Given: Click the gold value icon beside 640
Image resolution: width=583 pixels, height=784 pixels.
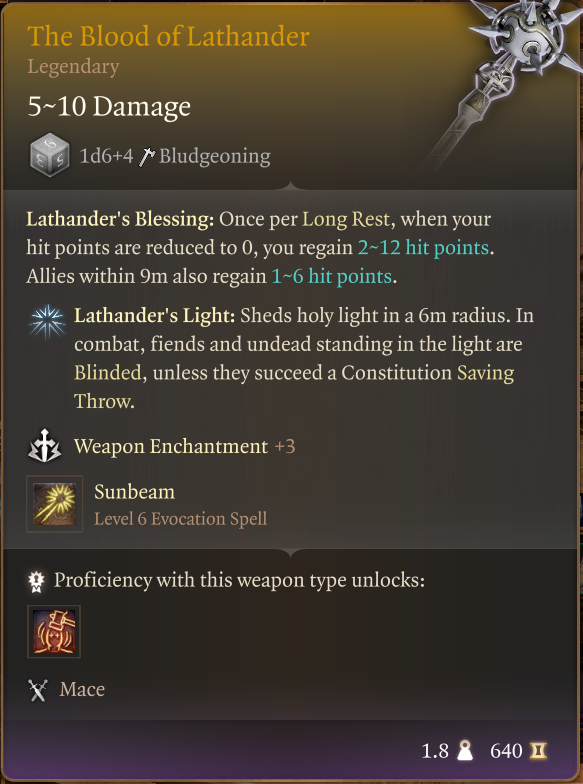Looking at the screenshot, I should (x=538, y=750).
